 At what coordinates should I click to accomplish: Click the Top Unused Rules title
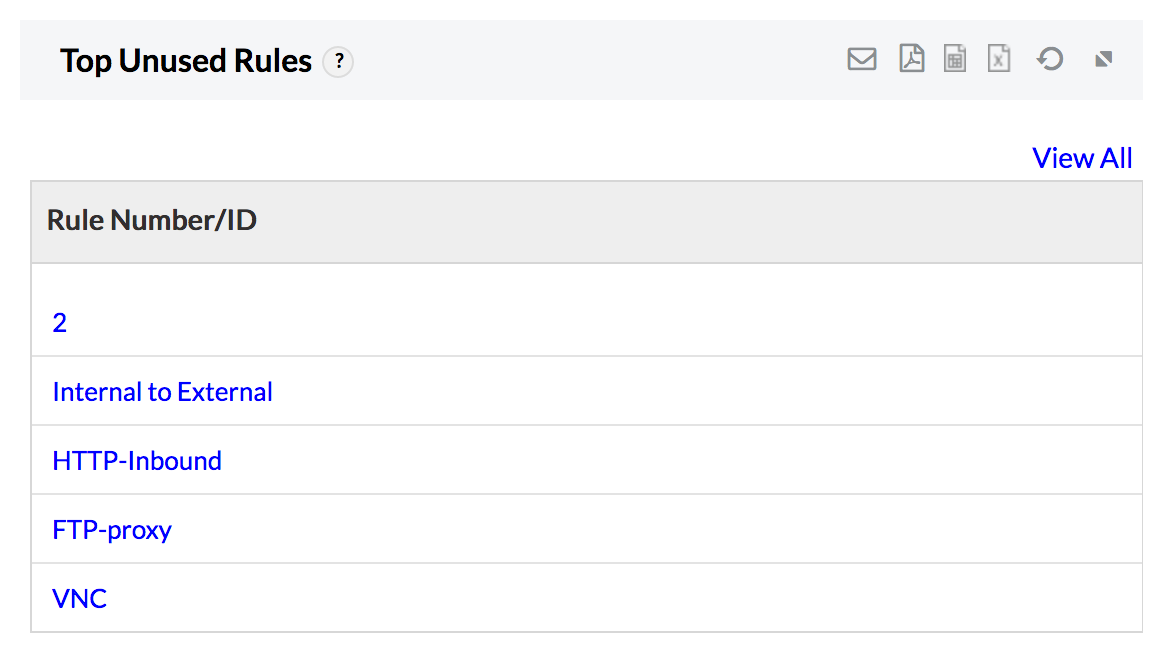pos(186,61)
